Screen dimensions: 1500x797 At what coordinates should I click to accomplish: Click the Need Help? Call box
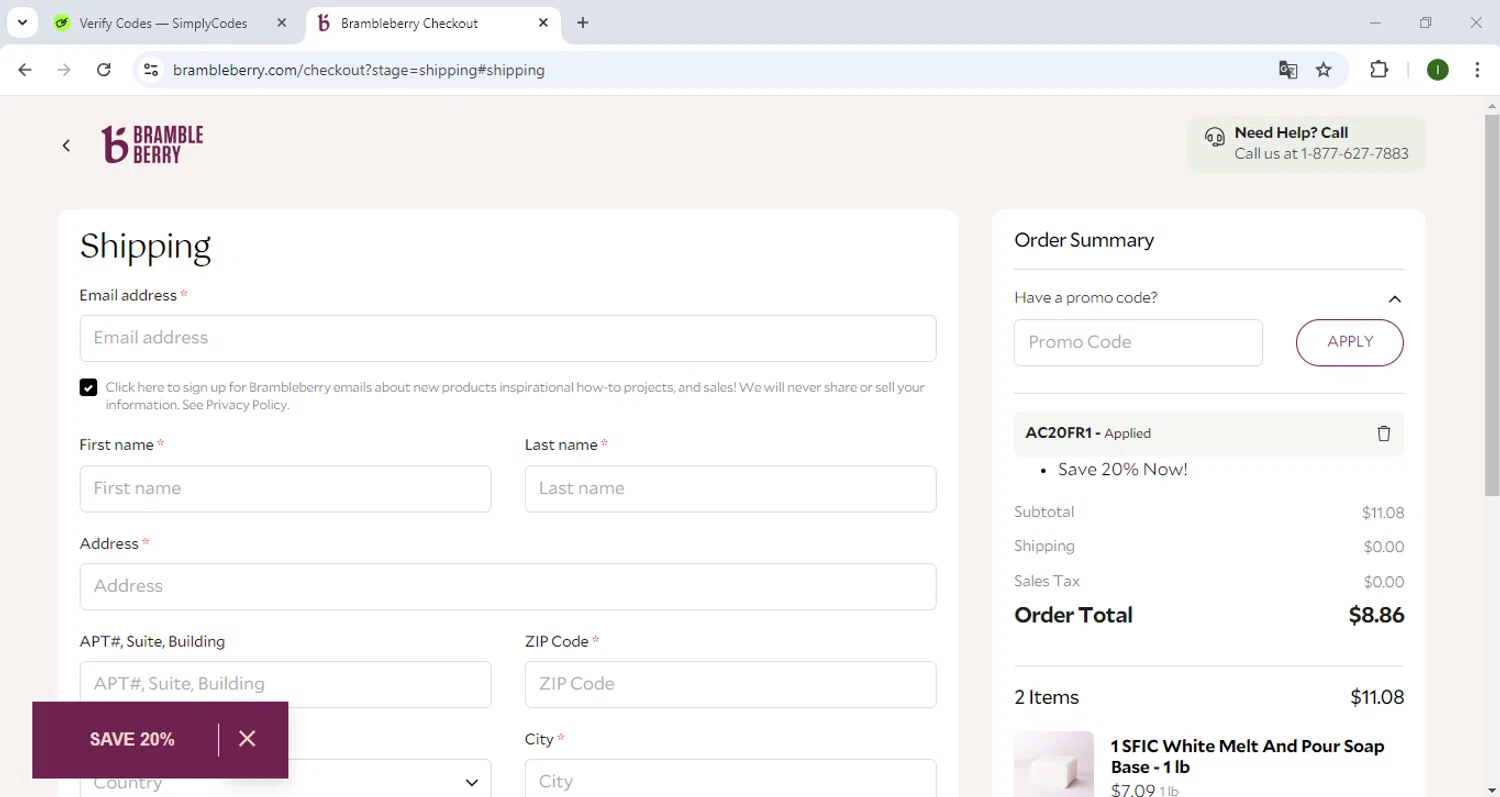pos(1306,144)
